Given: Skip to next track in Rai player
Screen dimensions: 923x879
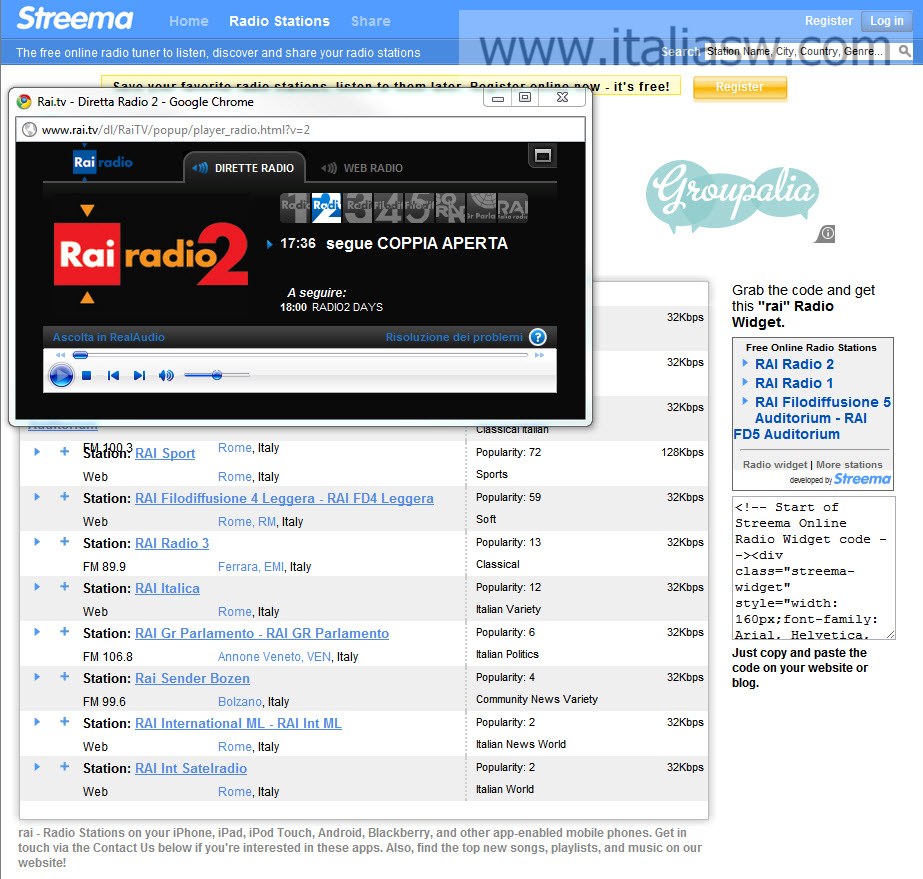Looking at the screenshot, I should click(x=140, y=376).
